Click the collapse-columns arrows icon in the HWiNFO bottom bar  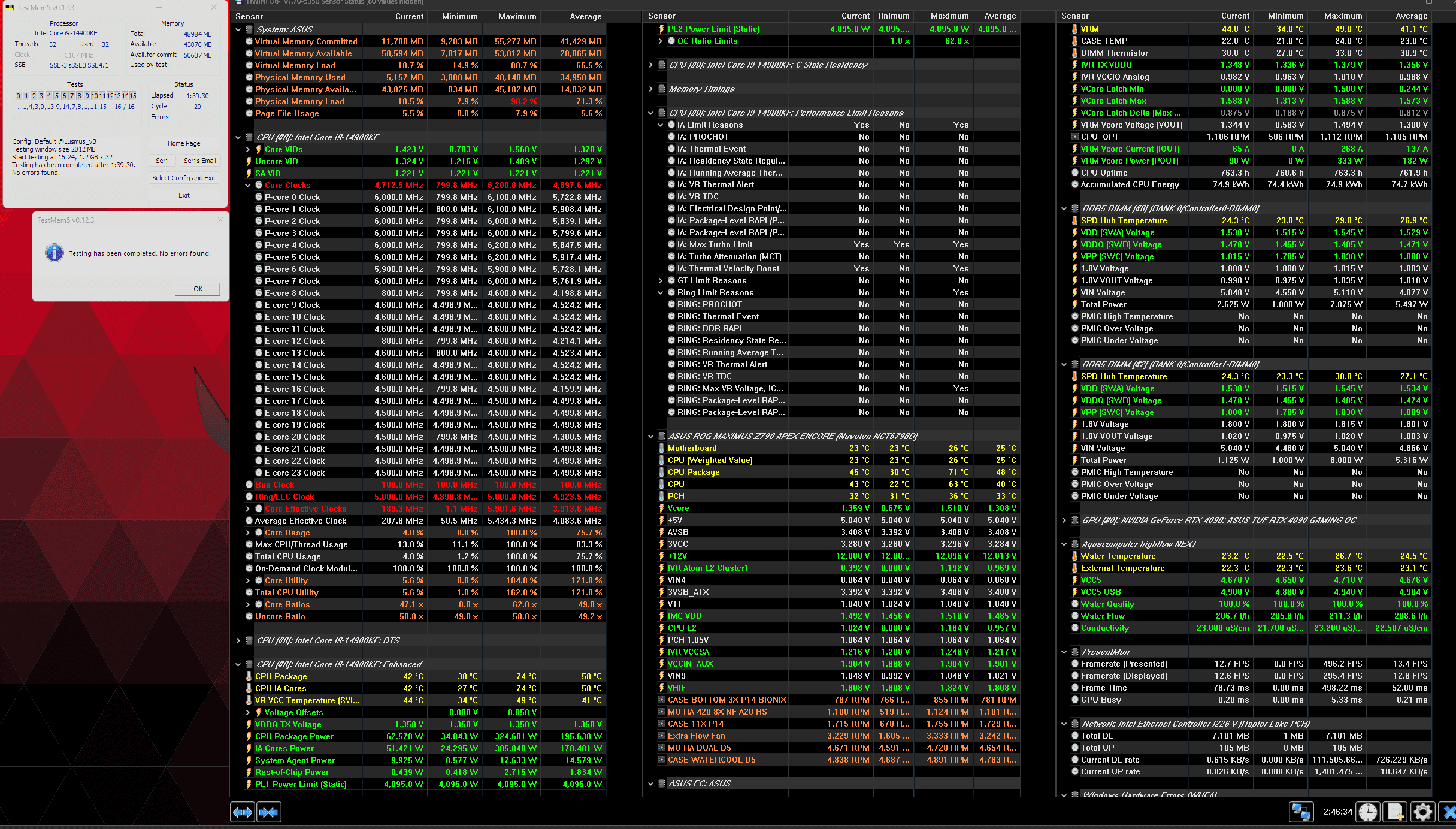[x=268, y=812]
